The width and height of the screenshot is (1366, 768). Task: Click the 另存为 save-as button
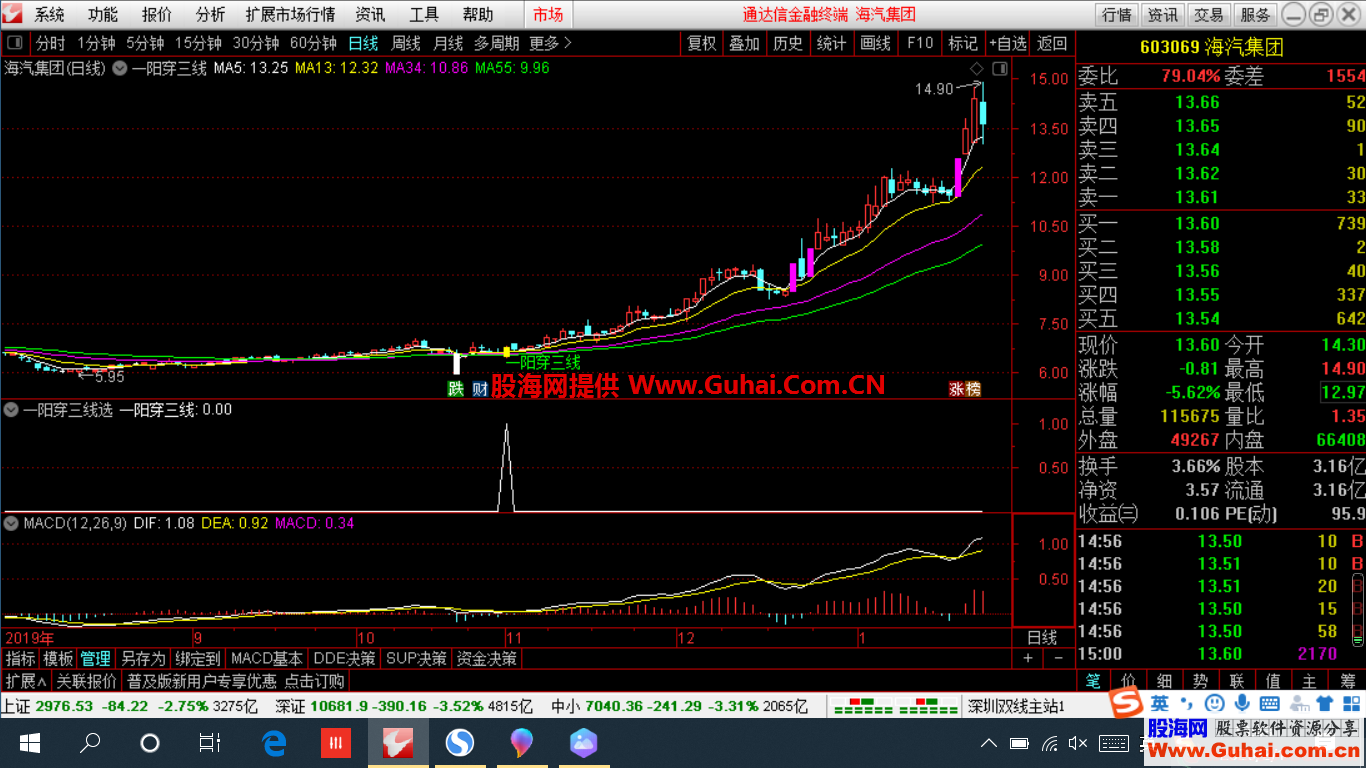tap(143, 659)
